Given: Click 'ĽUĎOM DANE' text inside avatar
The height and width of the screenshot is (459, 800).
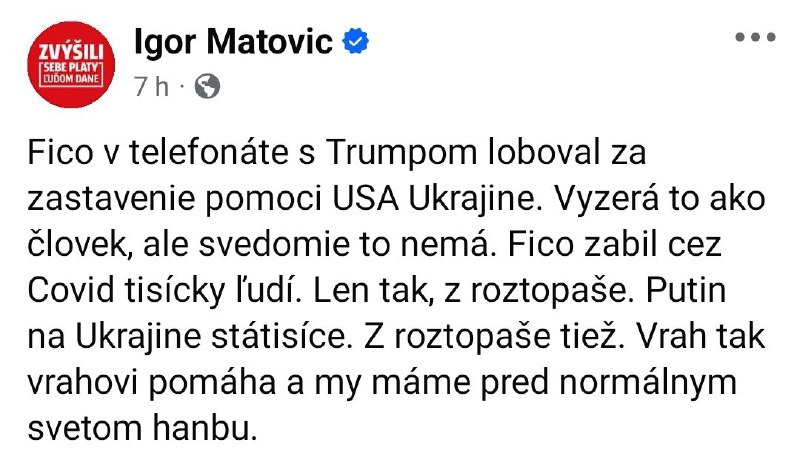Looking at the screenshot, I should point(71,79).
